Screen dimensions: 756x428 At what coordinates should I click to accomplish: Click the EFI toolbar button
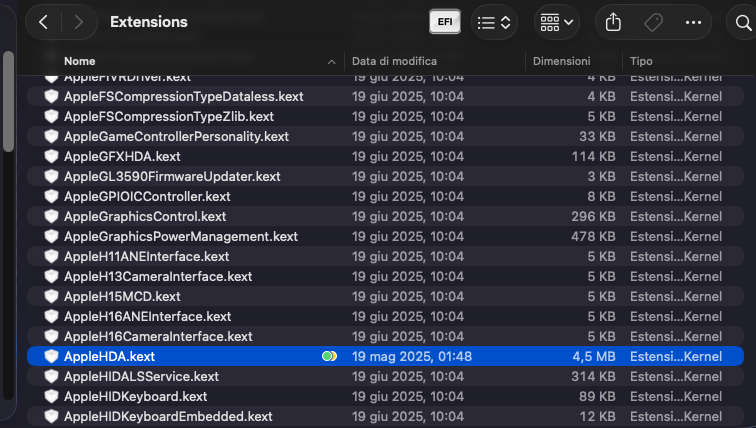(445, 22)
